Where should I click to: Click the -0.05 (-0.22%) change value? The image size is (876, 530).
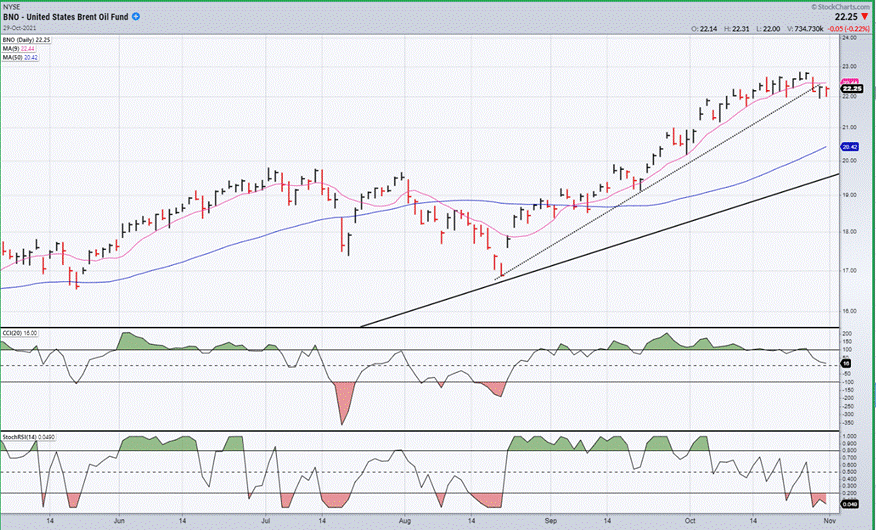[x=848, y=29]
